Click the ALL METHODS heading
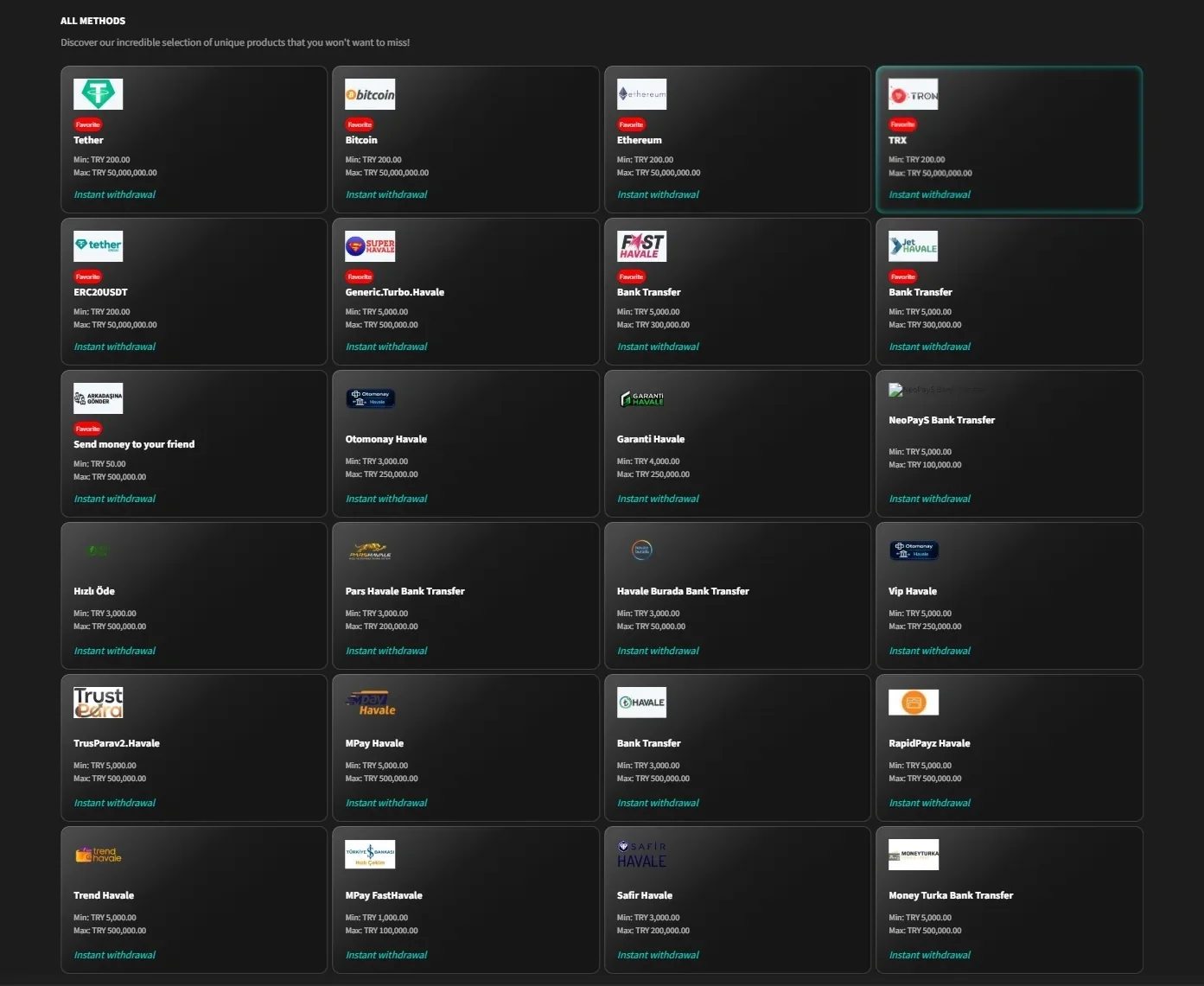 pyautogui.click(x=93, y=21)
